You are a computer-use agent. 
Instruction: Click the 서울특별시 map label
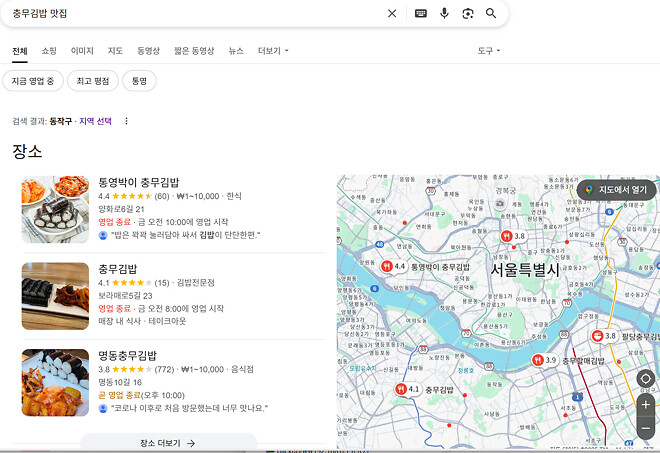[x=525, y=270]
